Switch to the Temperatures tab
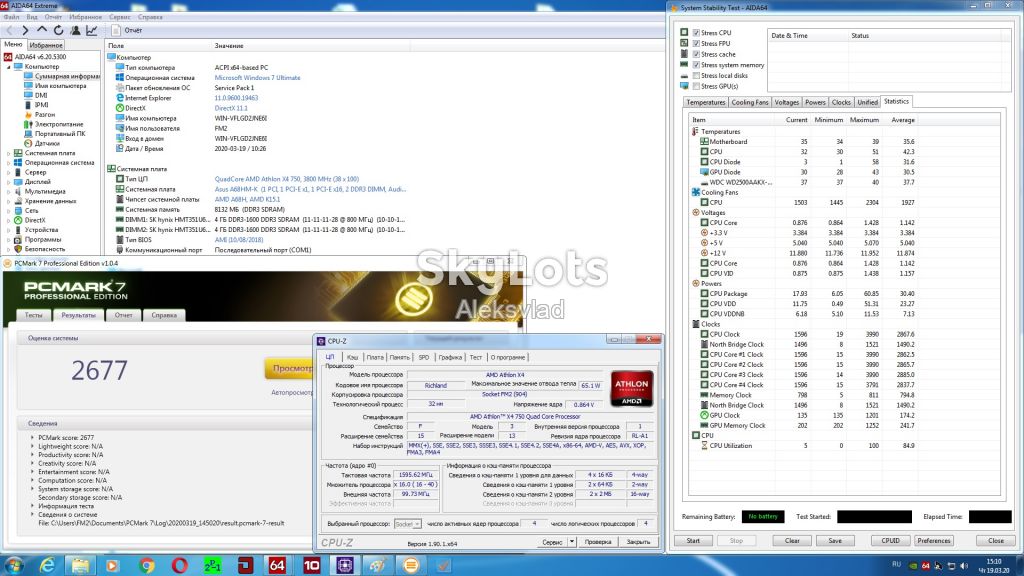 tap(705, 103)
